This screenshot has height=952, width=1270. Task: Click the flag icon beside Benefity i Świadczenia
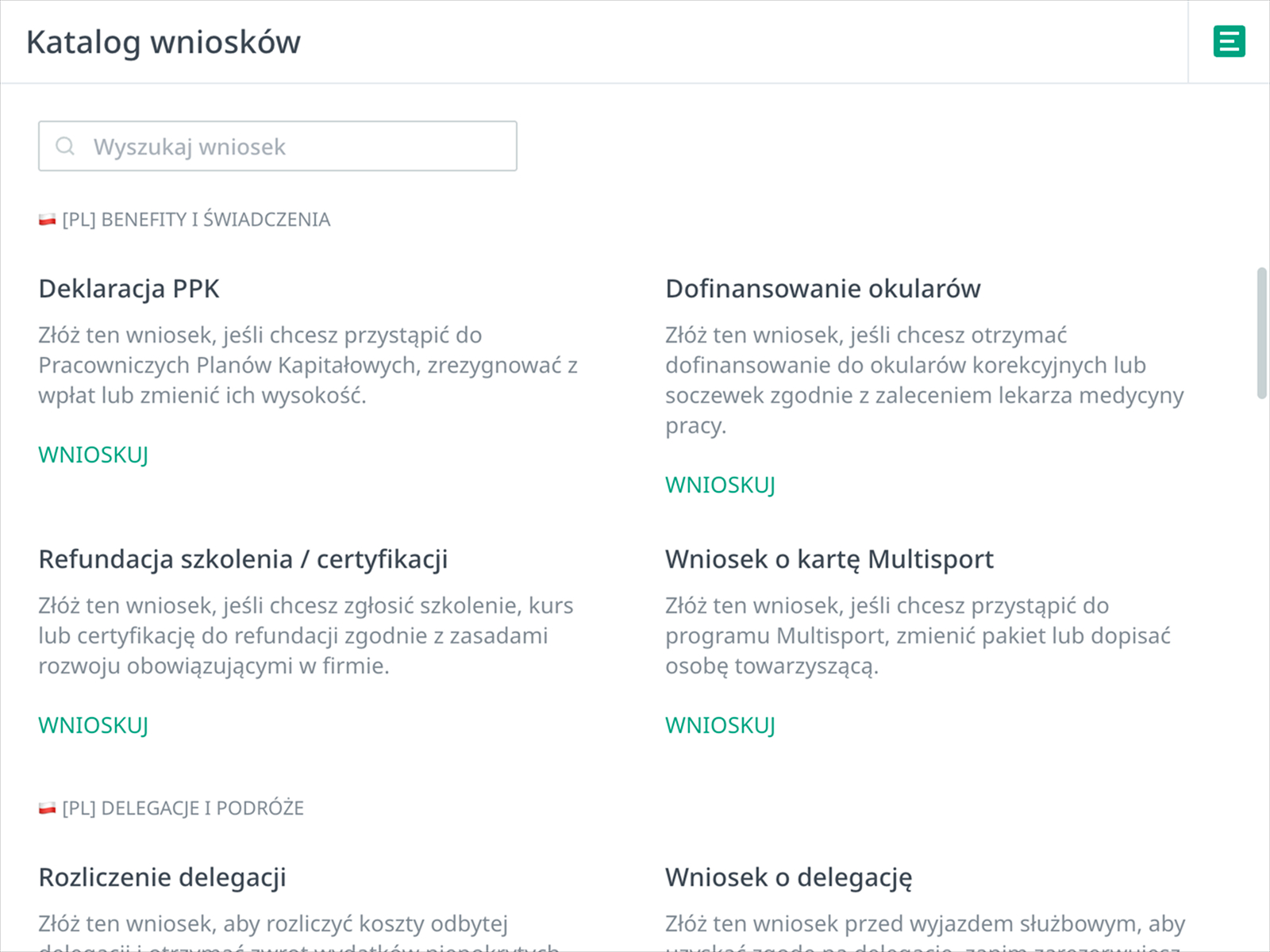point(48,220)
